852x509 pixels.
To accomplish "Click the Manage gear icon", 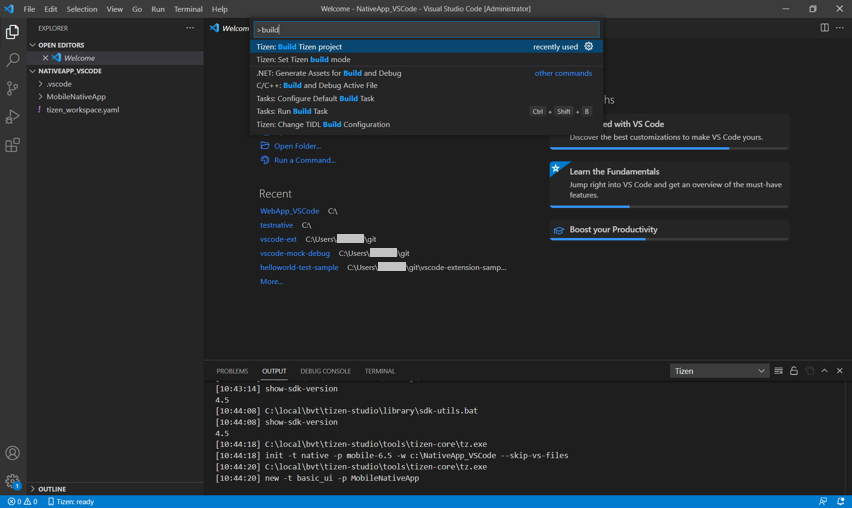I will tap(12, 481).
